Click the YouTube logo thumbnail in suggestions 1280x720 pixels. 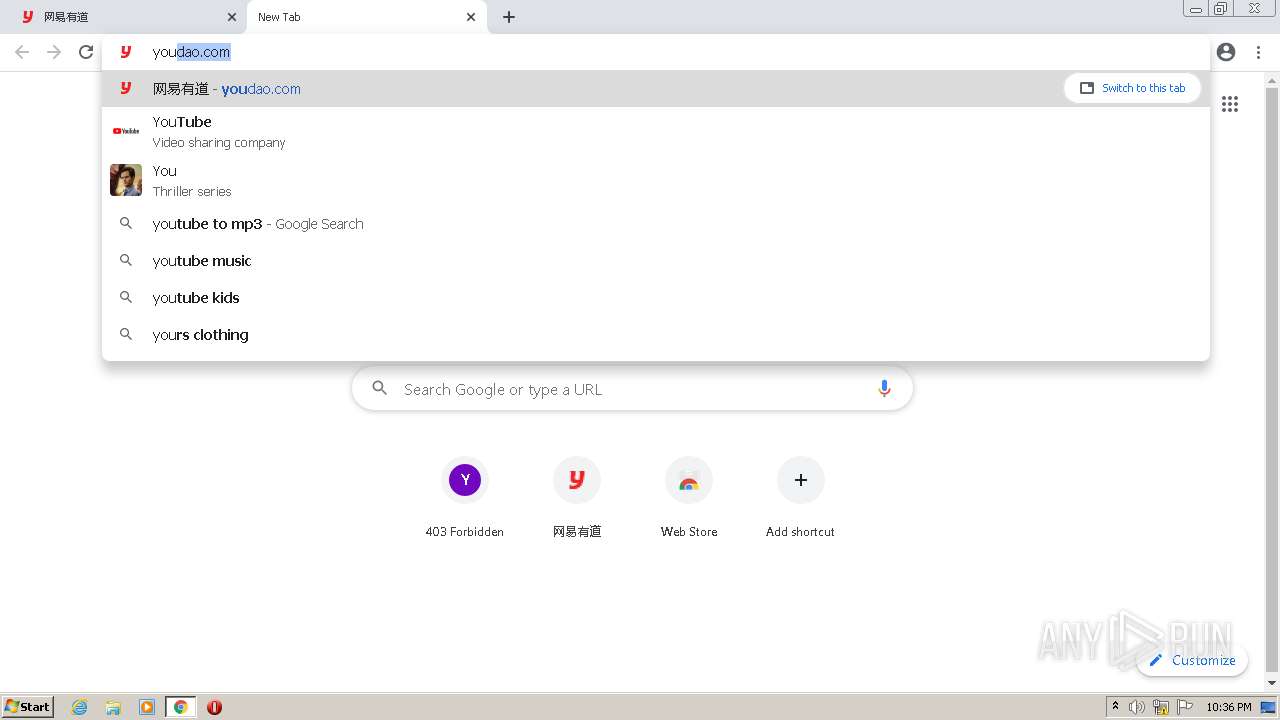tap(126, 131)
